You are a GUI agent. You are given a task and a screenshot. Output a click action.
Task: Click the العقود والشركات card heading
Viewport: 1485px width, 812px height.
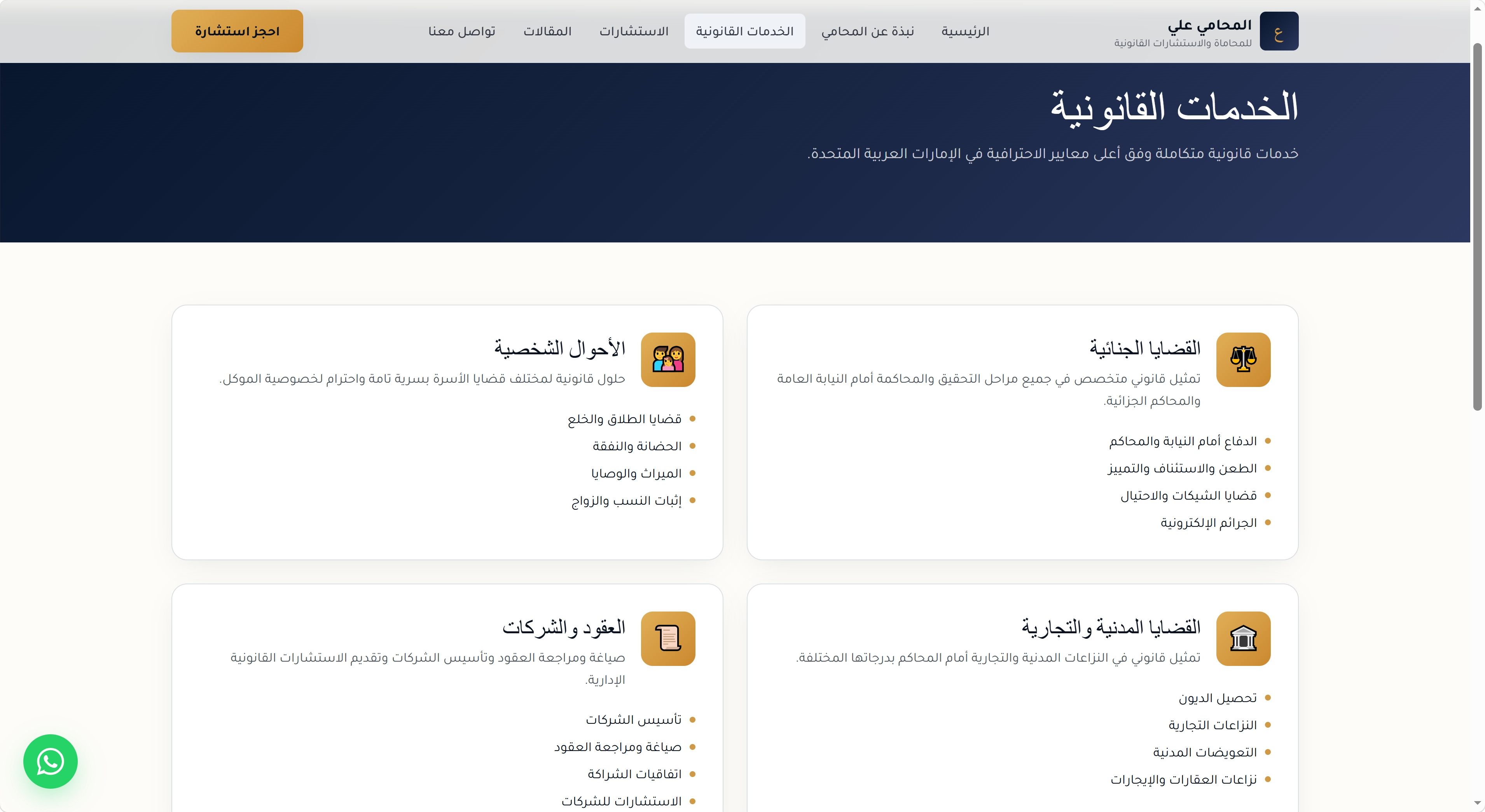coord(563,627)
